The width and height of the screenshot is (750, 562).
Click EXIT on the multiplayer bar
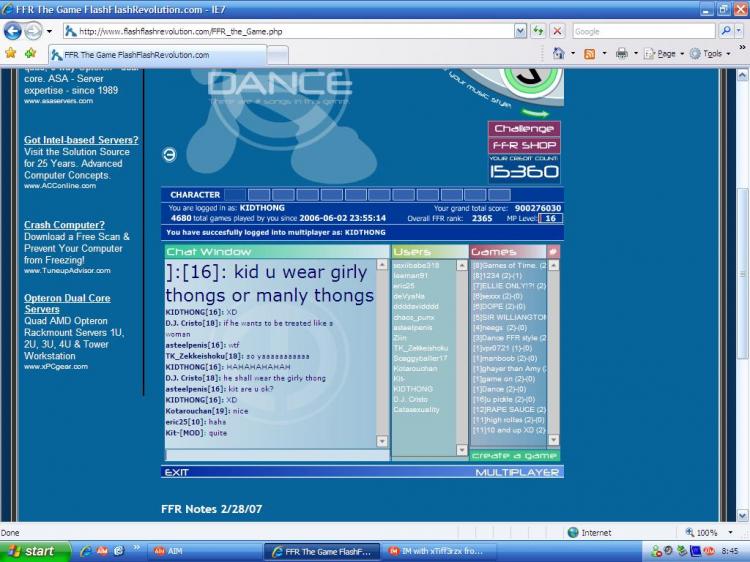click(176, 473)
